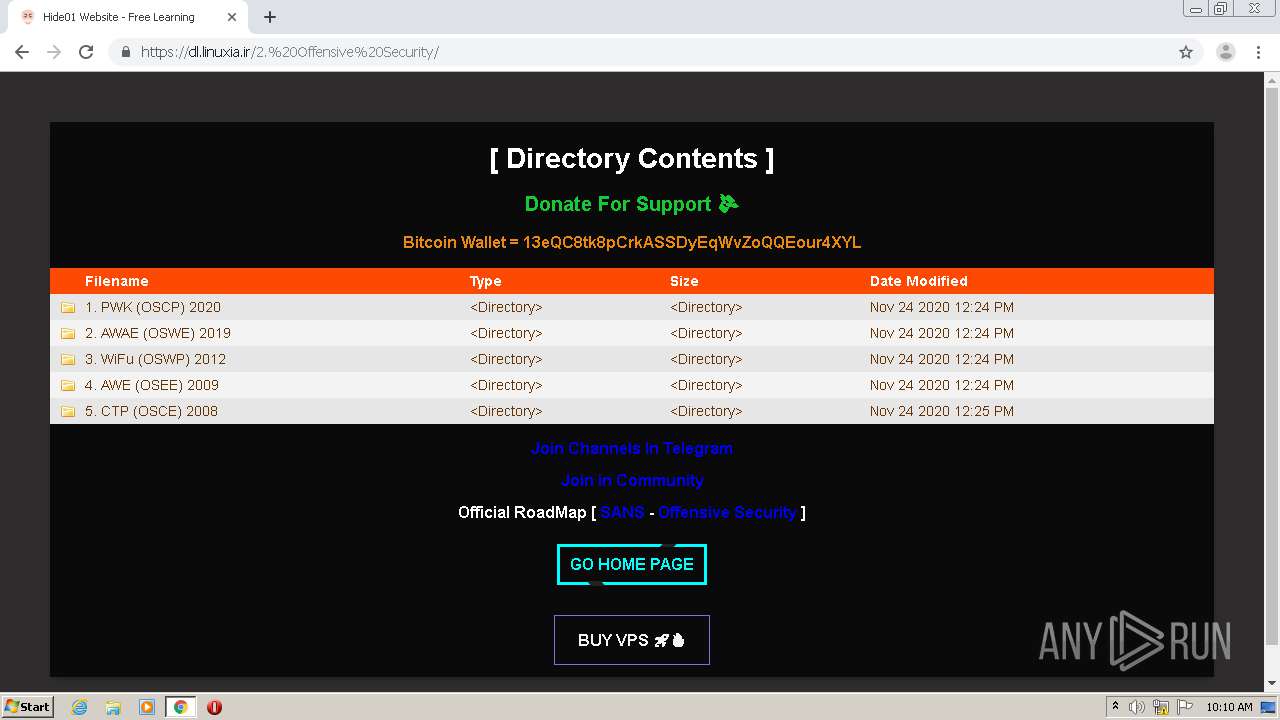The height and width of the screenshot is (720, 1280).
Task: Click the Size column header
Action: point(684,281)
